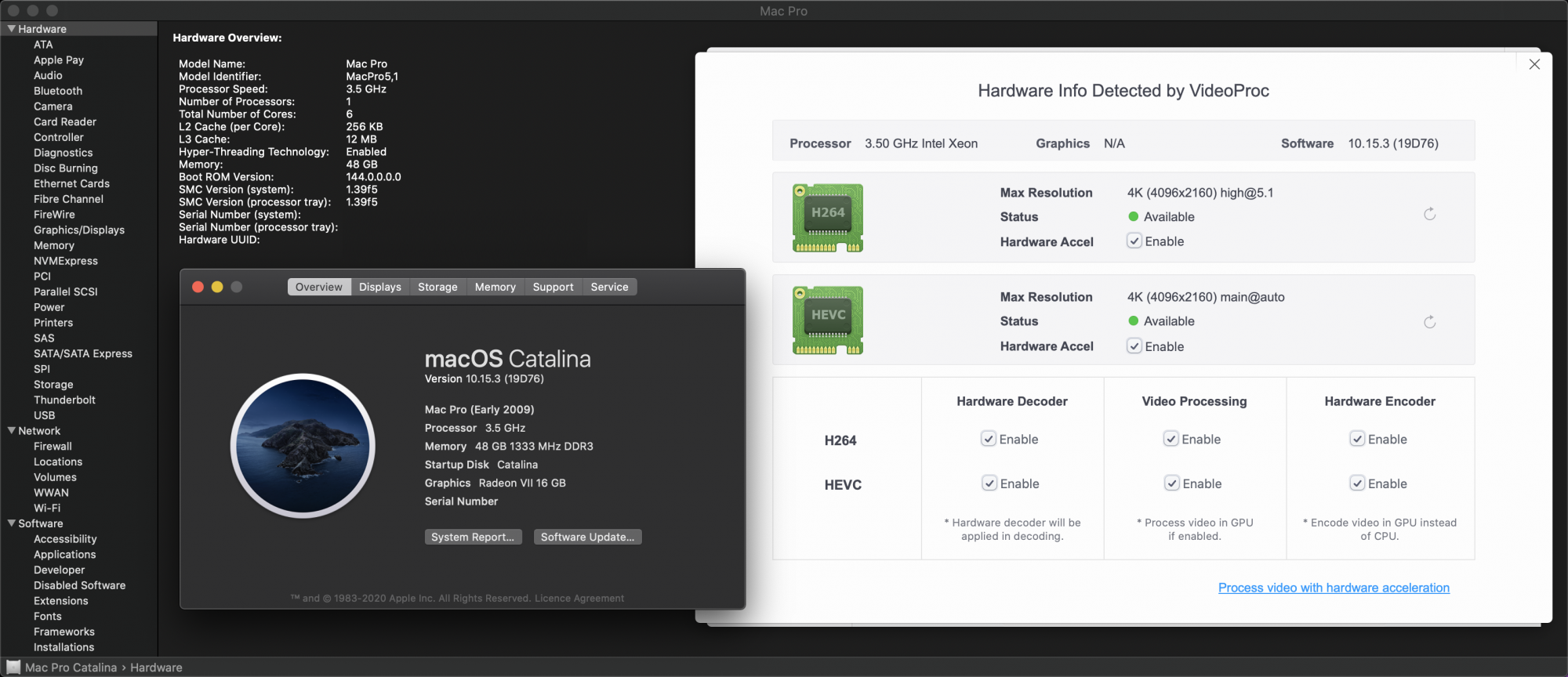Click the H264 chip icon

point(828,218)
